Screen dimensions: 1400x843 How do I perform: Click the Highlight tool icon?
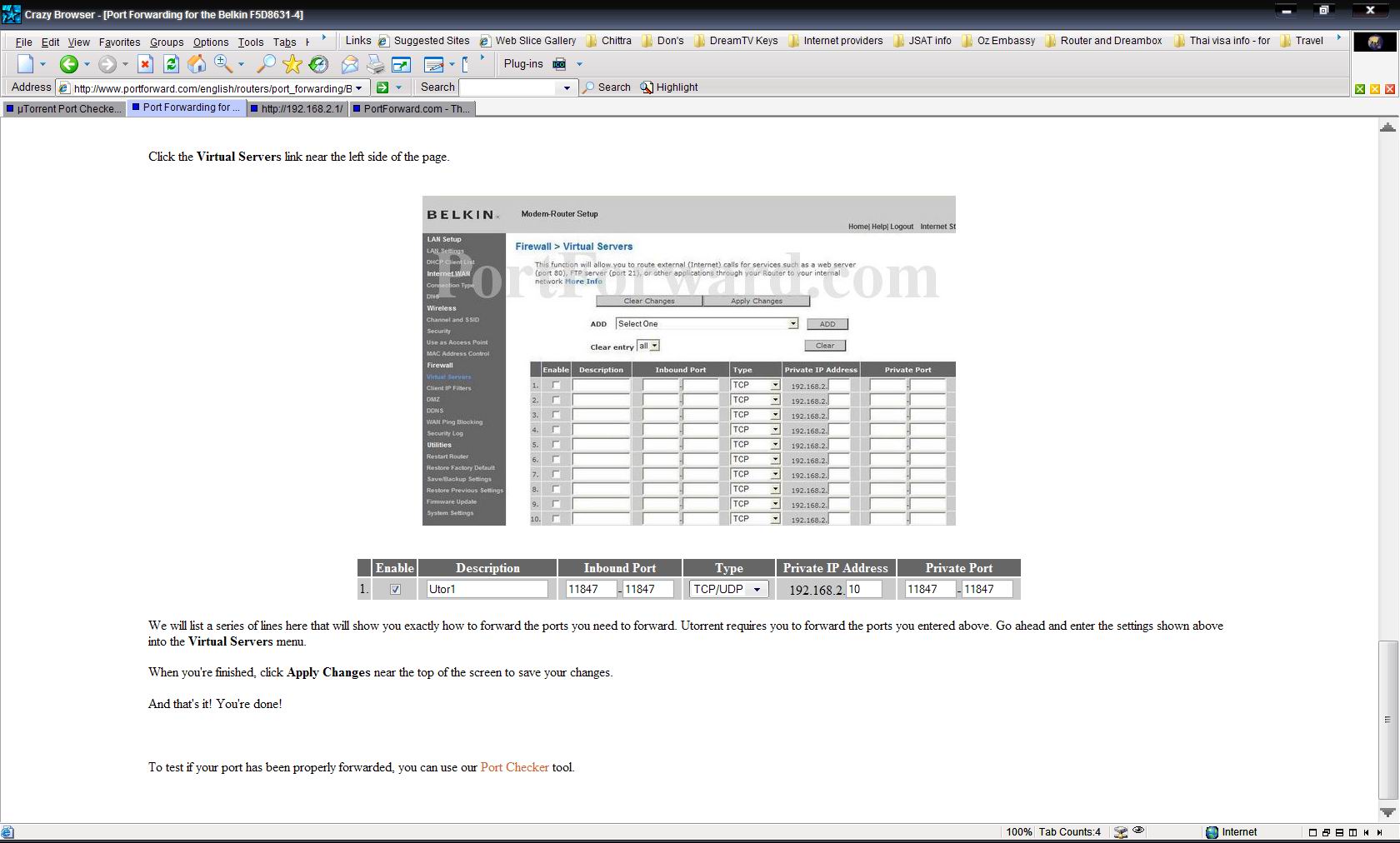pyautogui.click(x=647, y=87)
